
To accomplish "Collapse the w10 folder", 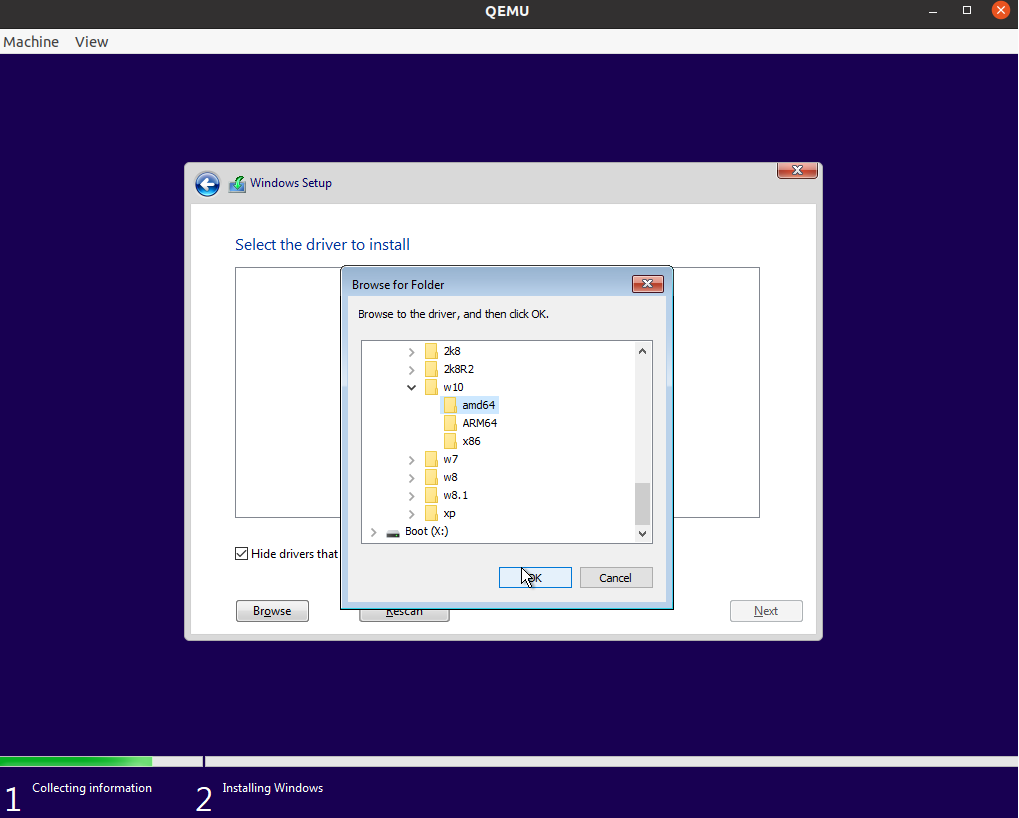I will click(411, 387).
